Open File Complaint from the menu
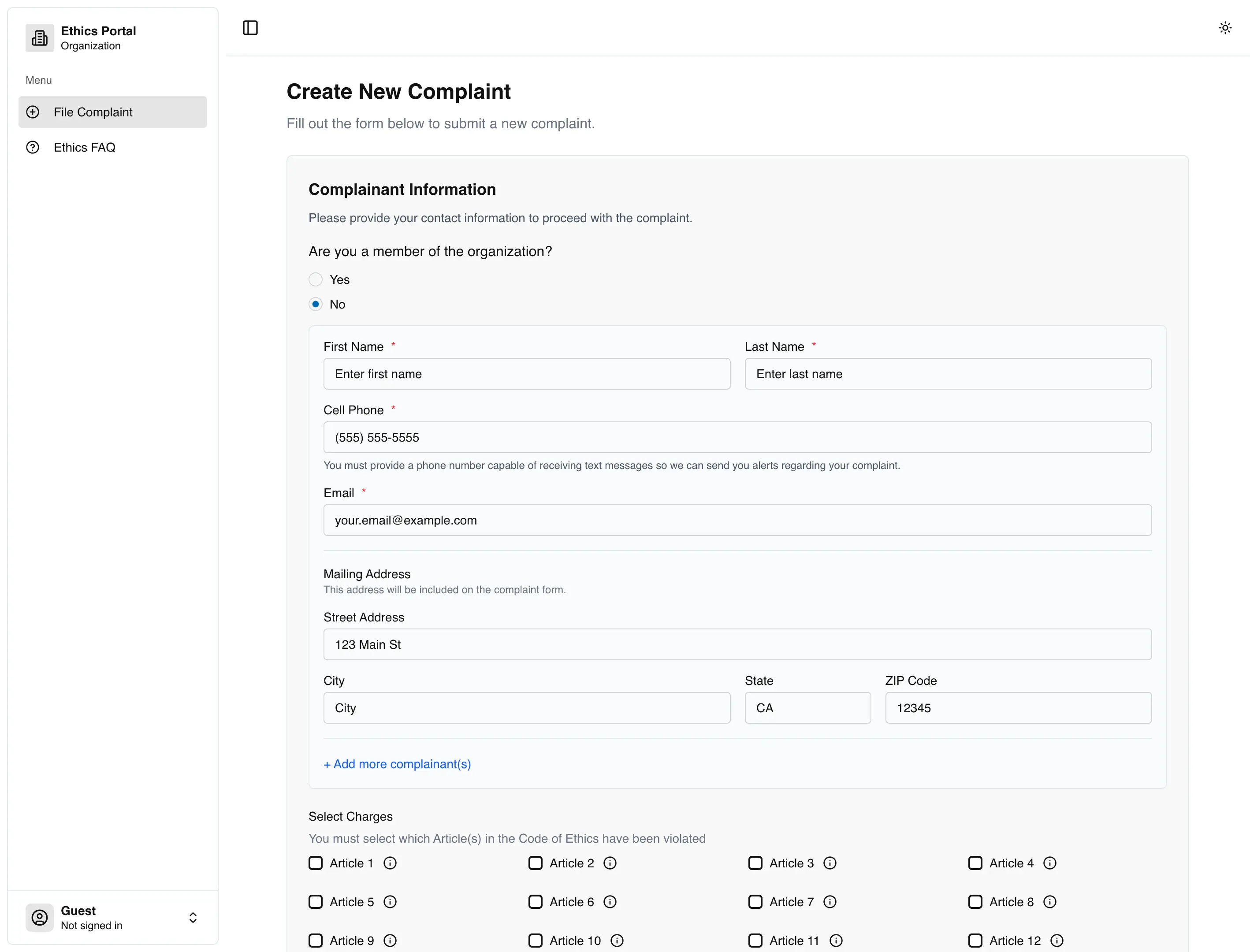 pos(93,112)
